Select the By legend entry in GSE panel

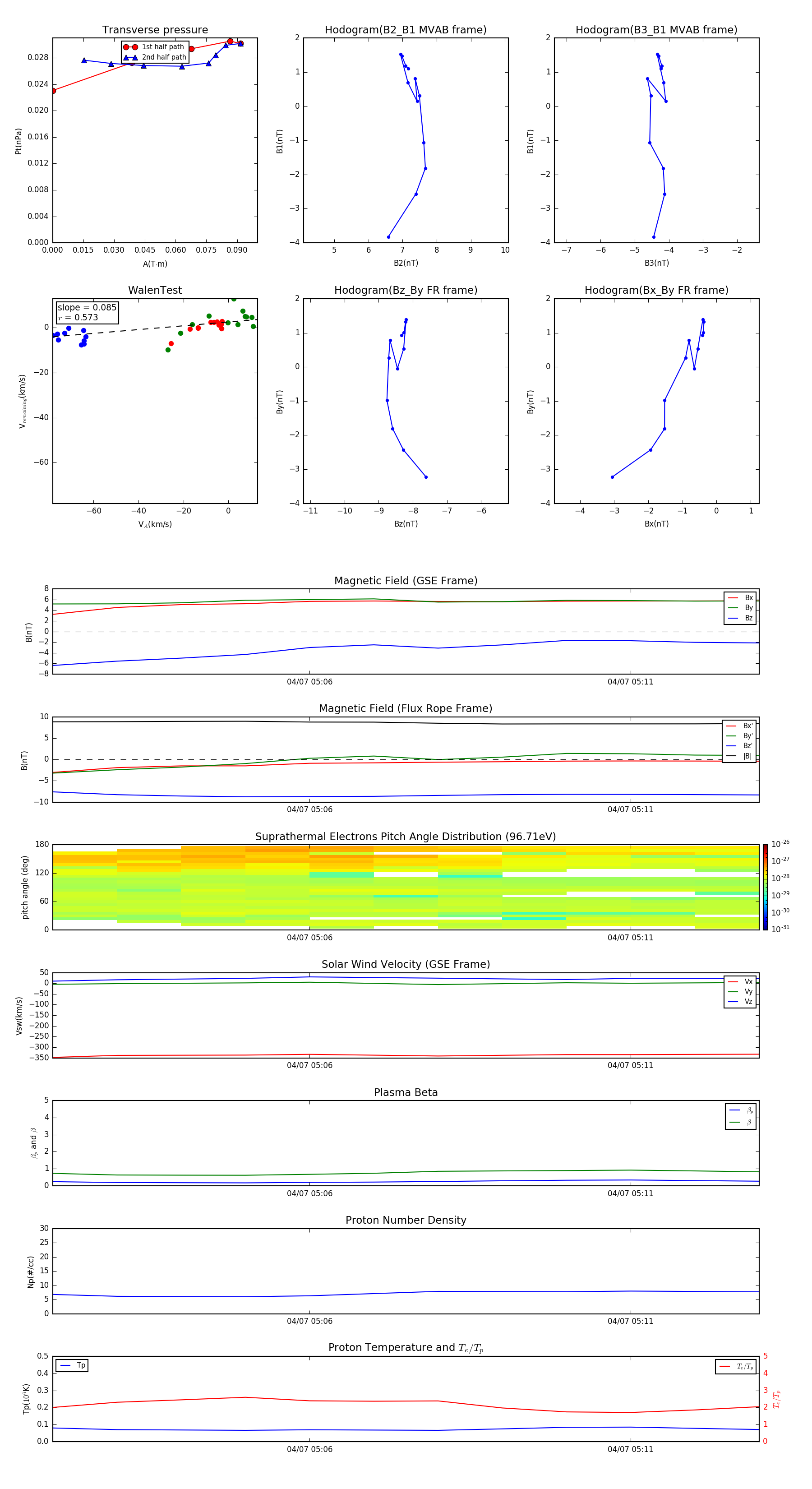tap(740, 607)
